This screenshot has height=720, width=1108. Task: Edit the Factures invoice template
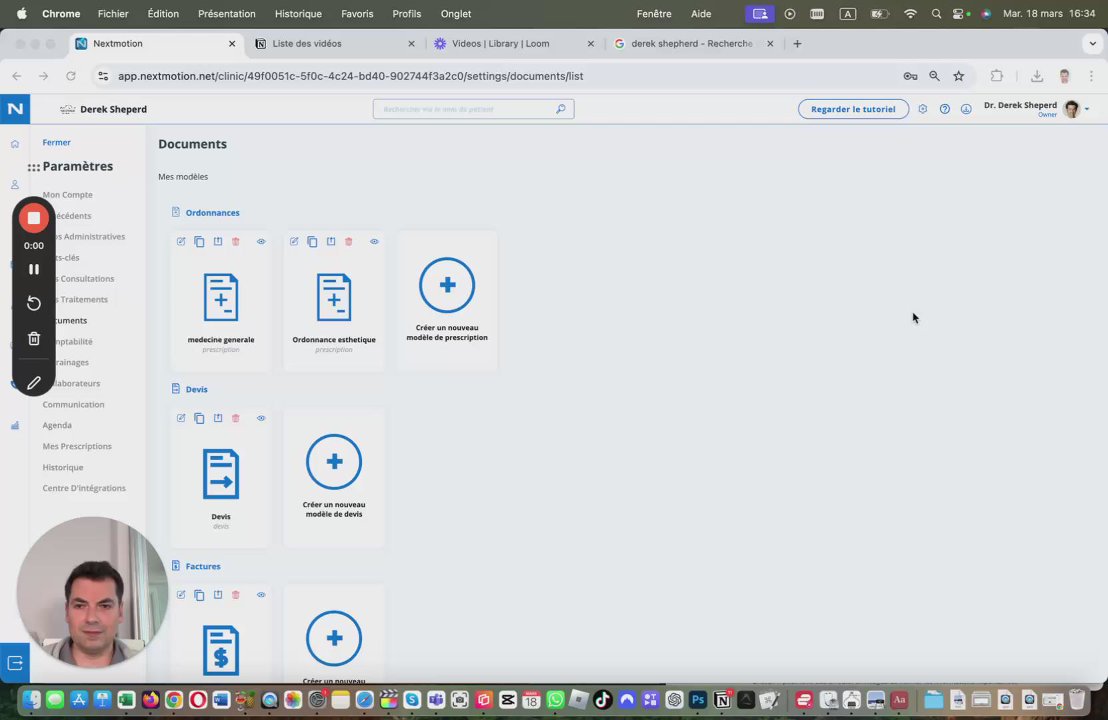point(181,595)
